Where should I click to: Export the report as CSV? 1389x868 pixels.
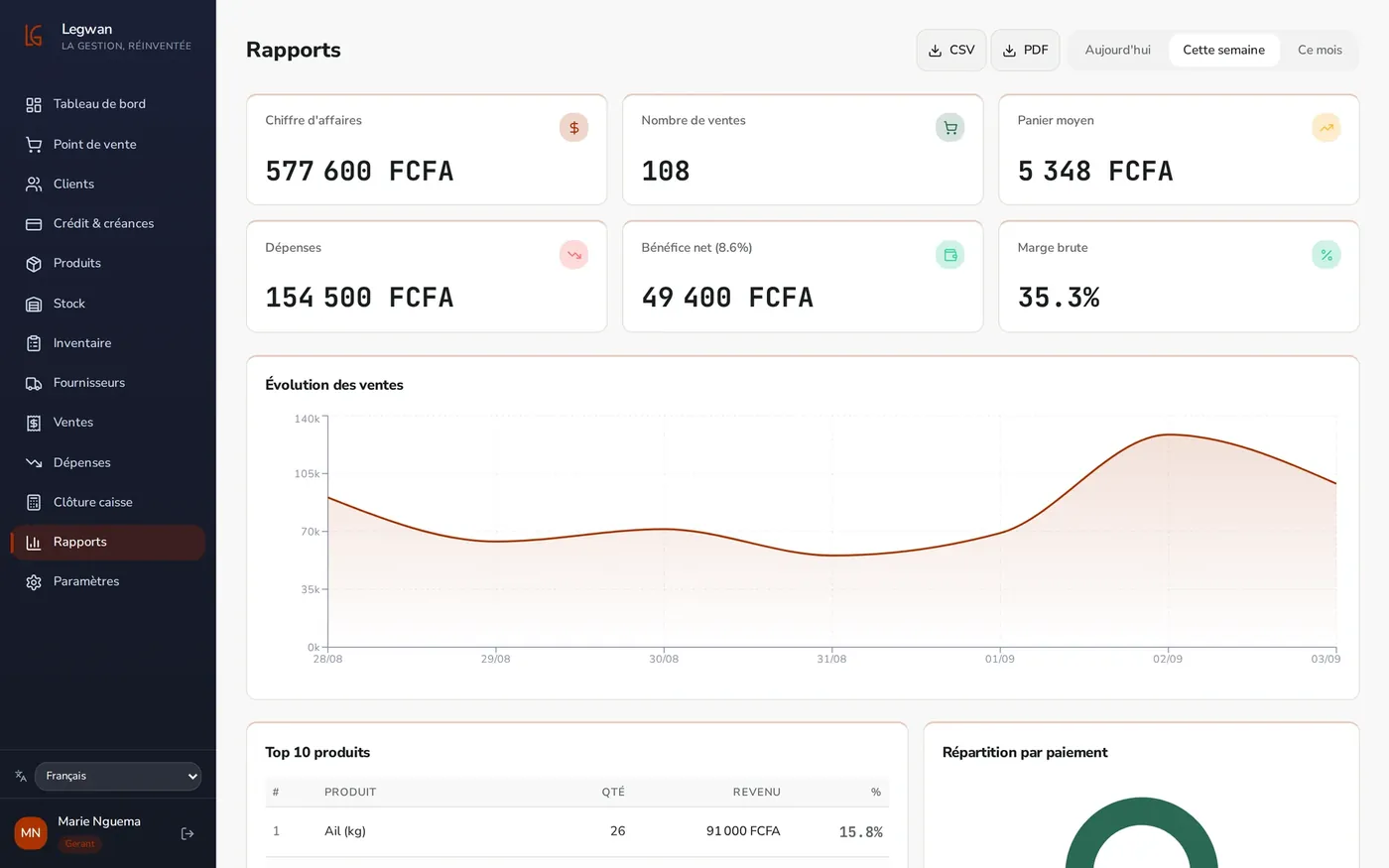tap(951, 50)
